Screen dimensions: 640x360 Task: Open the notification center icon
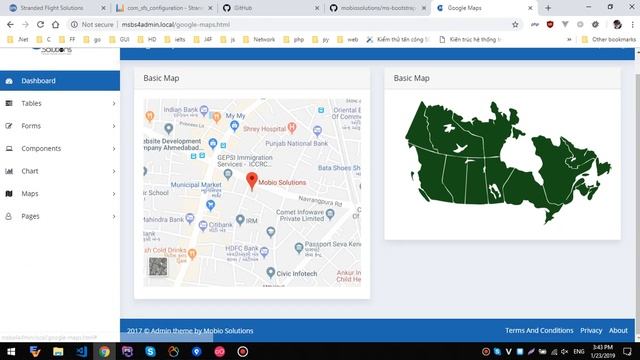(x=627, y=351)
